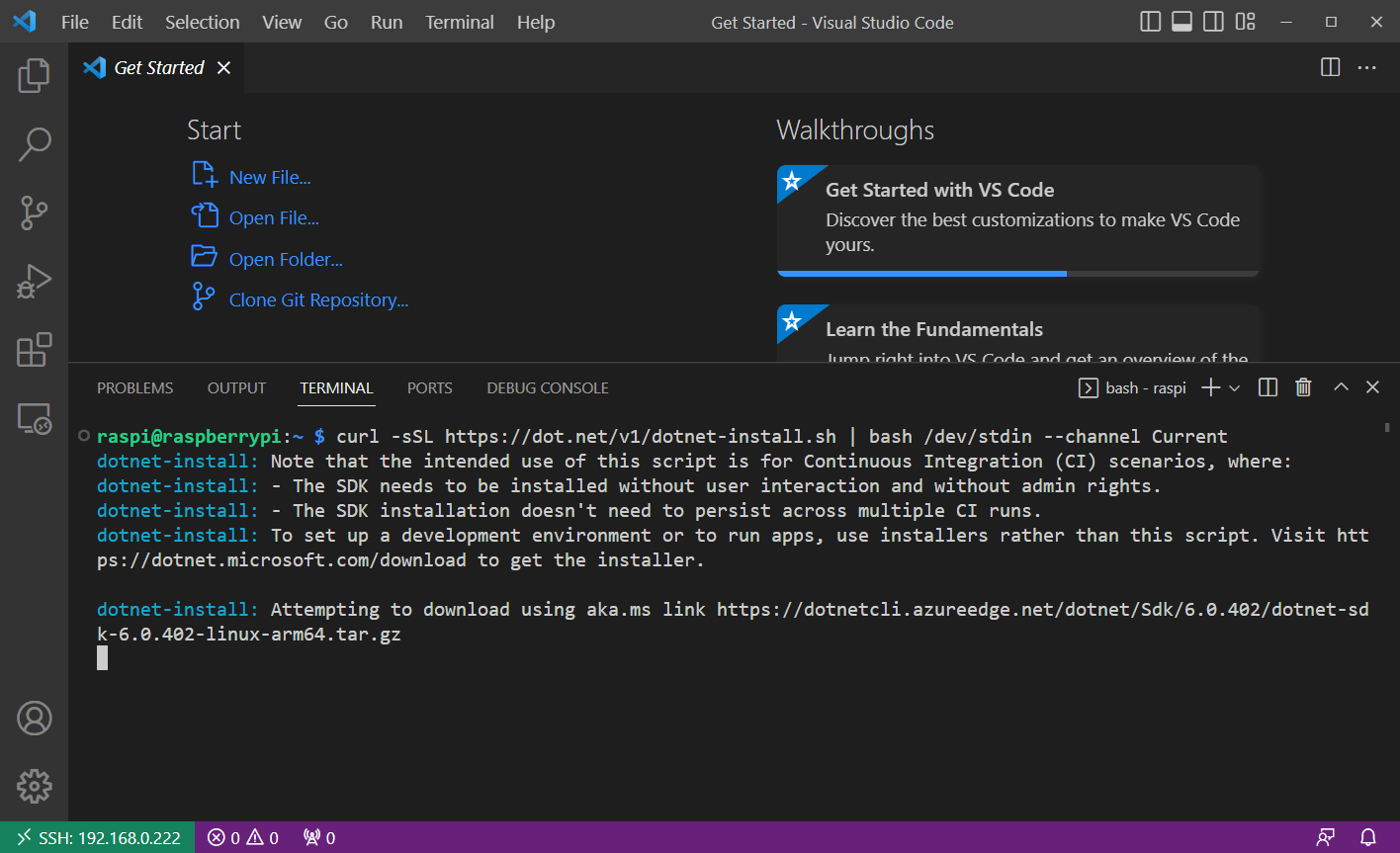The image size is (1400, 853).
Task: Open the Search view icon
Action: 34,144
